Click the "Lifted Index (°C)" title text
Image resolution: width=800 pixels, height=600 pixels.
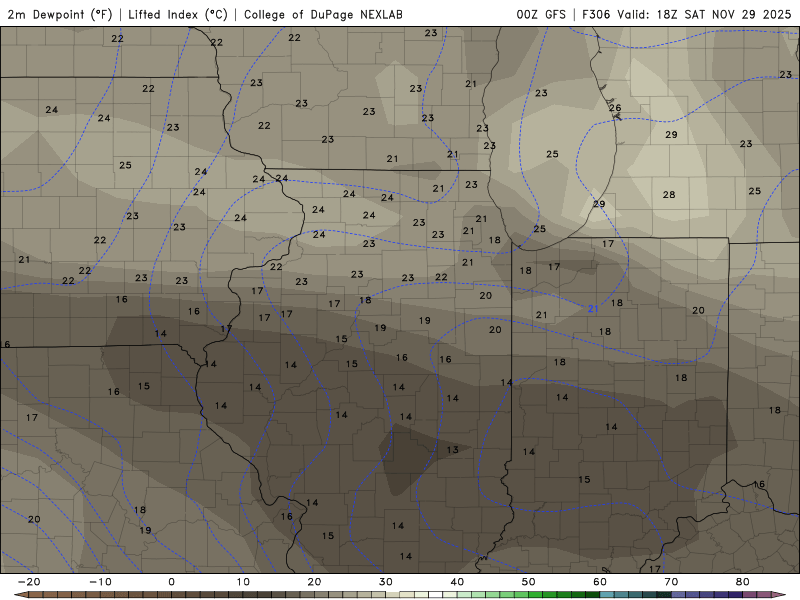[178, 15]
